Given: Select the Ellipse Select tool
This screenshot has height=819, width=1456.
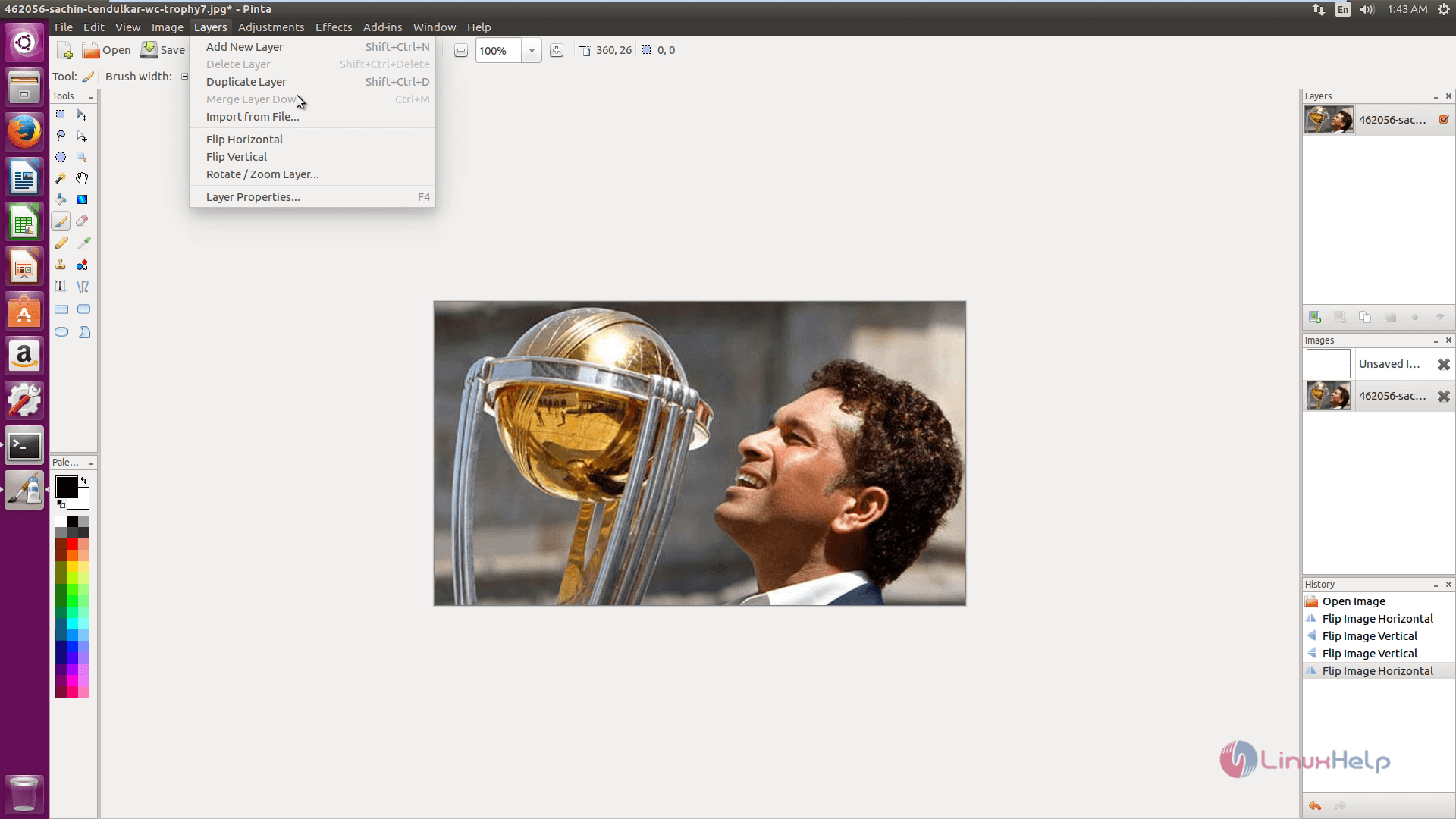Looking at the screenshot, I should tap(61, 158).
